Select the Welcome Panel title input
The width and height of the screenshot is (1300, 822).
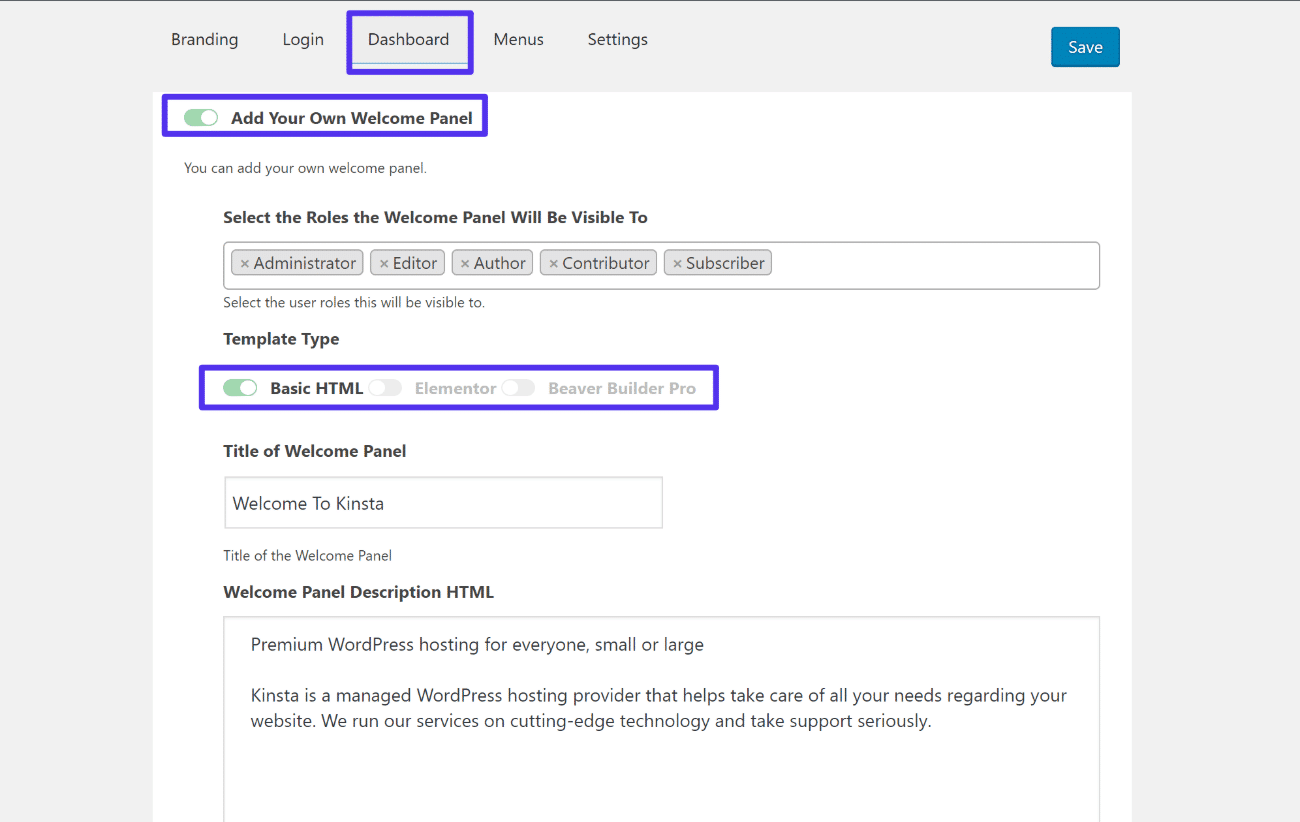443,502
